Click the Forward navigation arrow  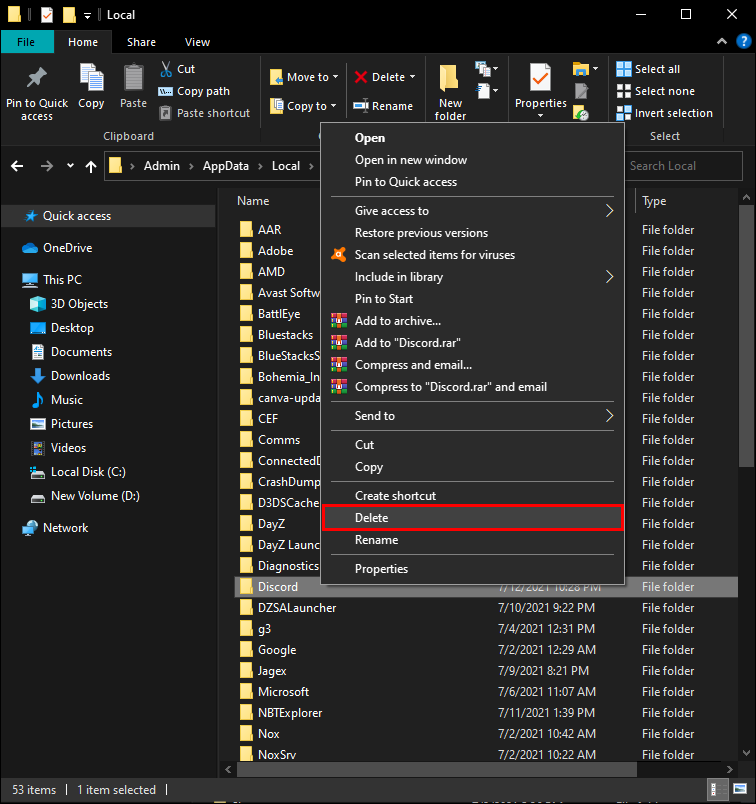pyautogui.click(x=47, y=166)
